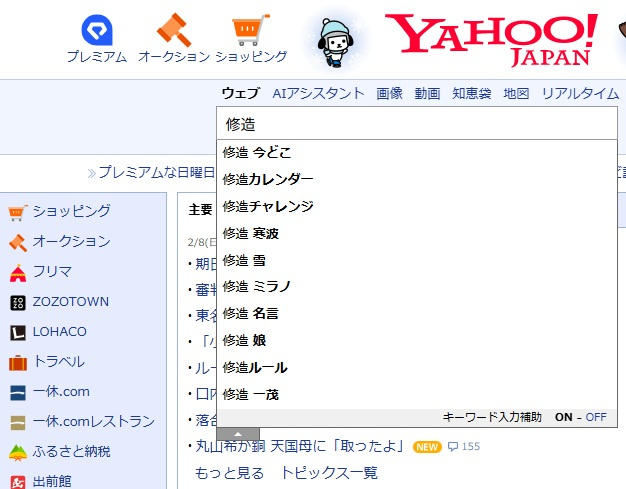This screenshot has width=626, height=489.
Task: Open トピックス一覧 link
Action: point(329,472)
